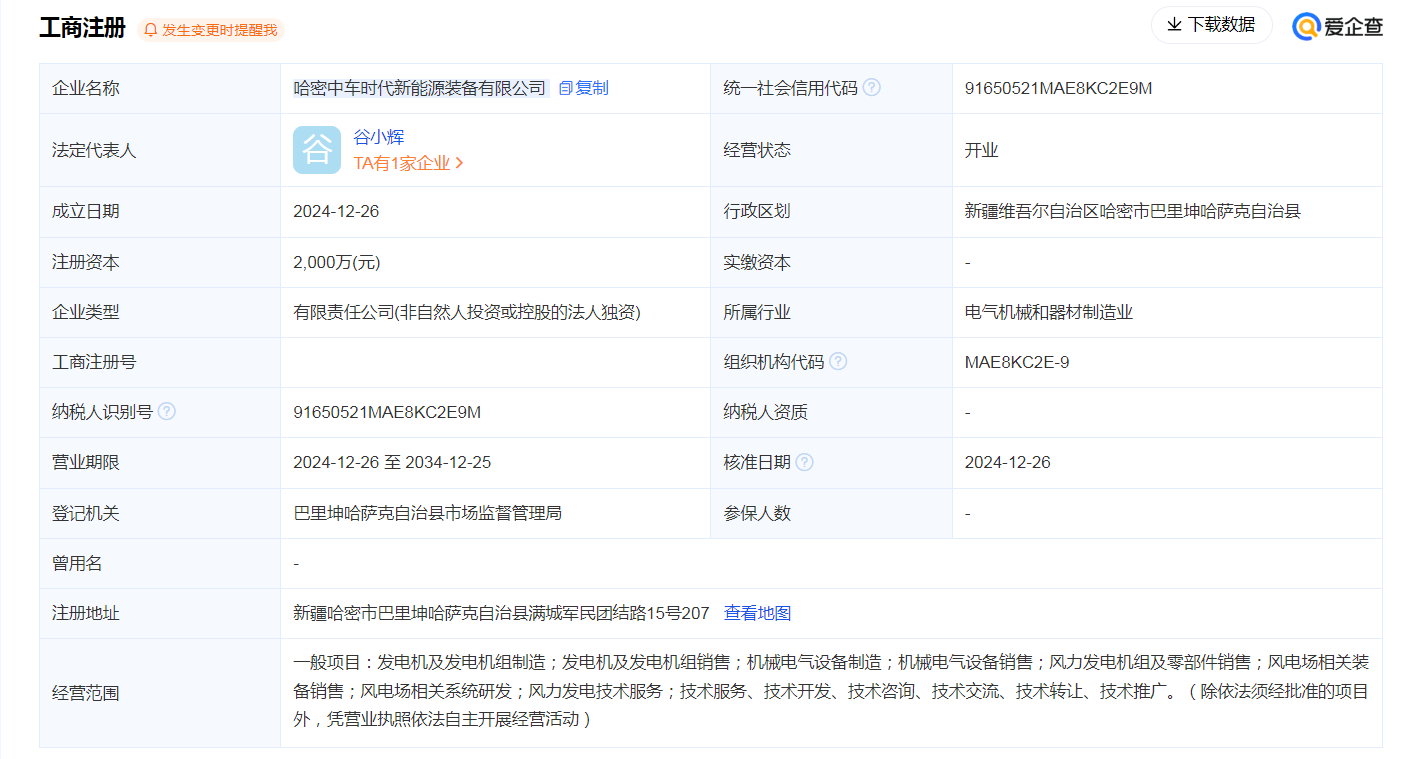Click establishment date 2024-12-26 beside 成立日期
The width and height of the screenshot is (1421, 759).
pyautogui.click(x=336, y=211)
